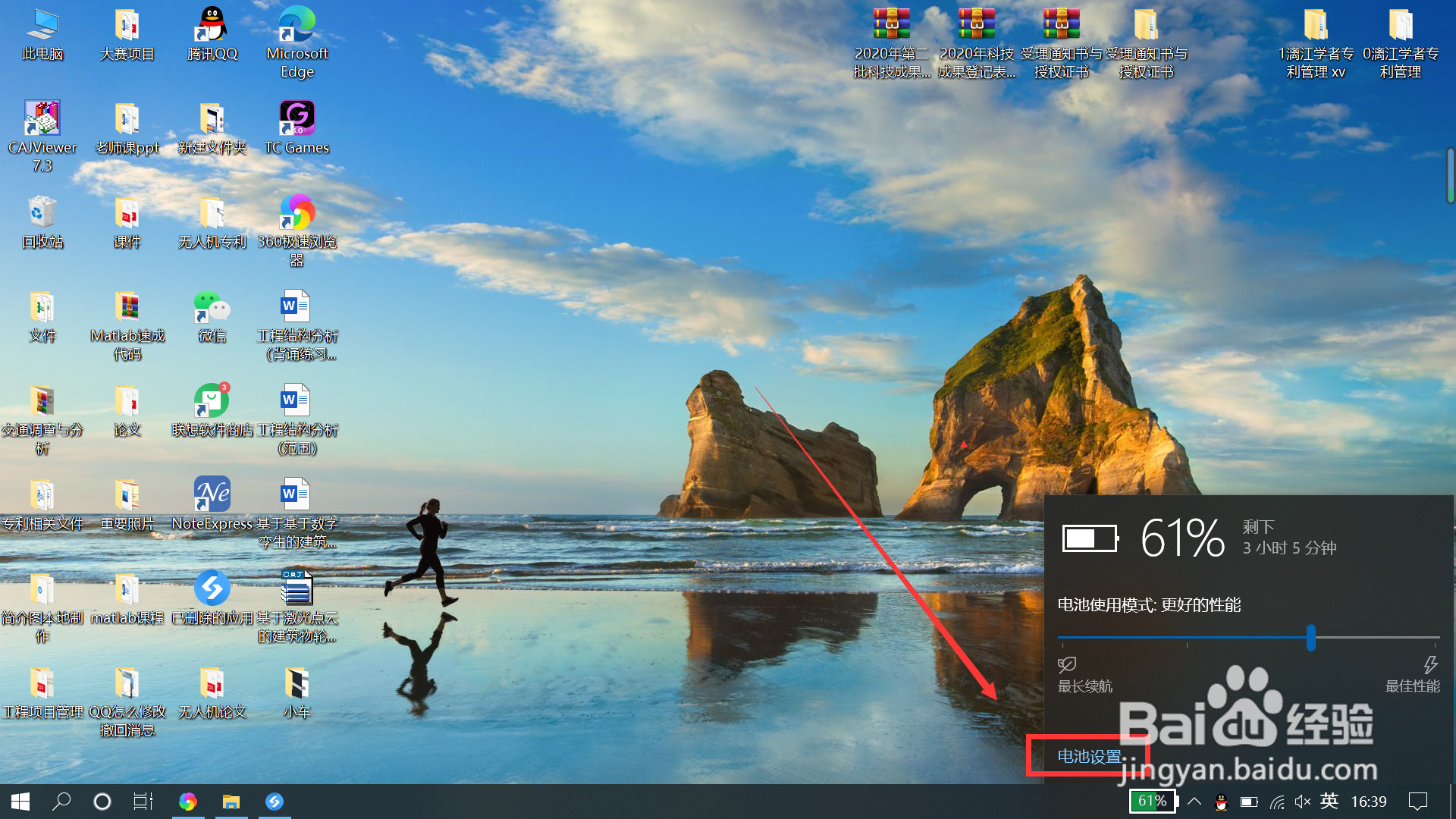This screenshot has width=1456, height=819.
Task: Open Task View from the taskbar
Action: [143, 802]
